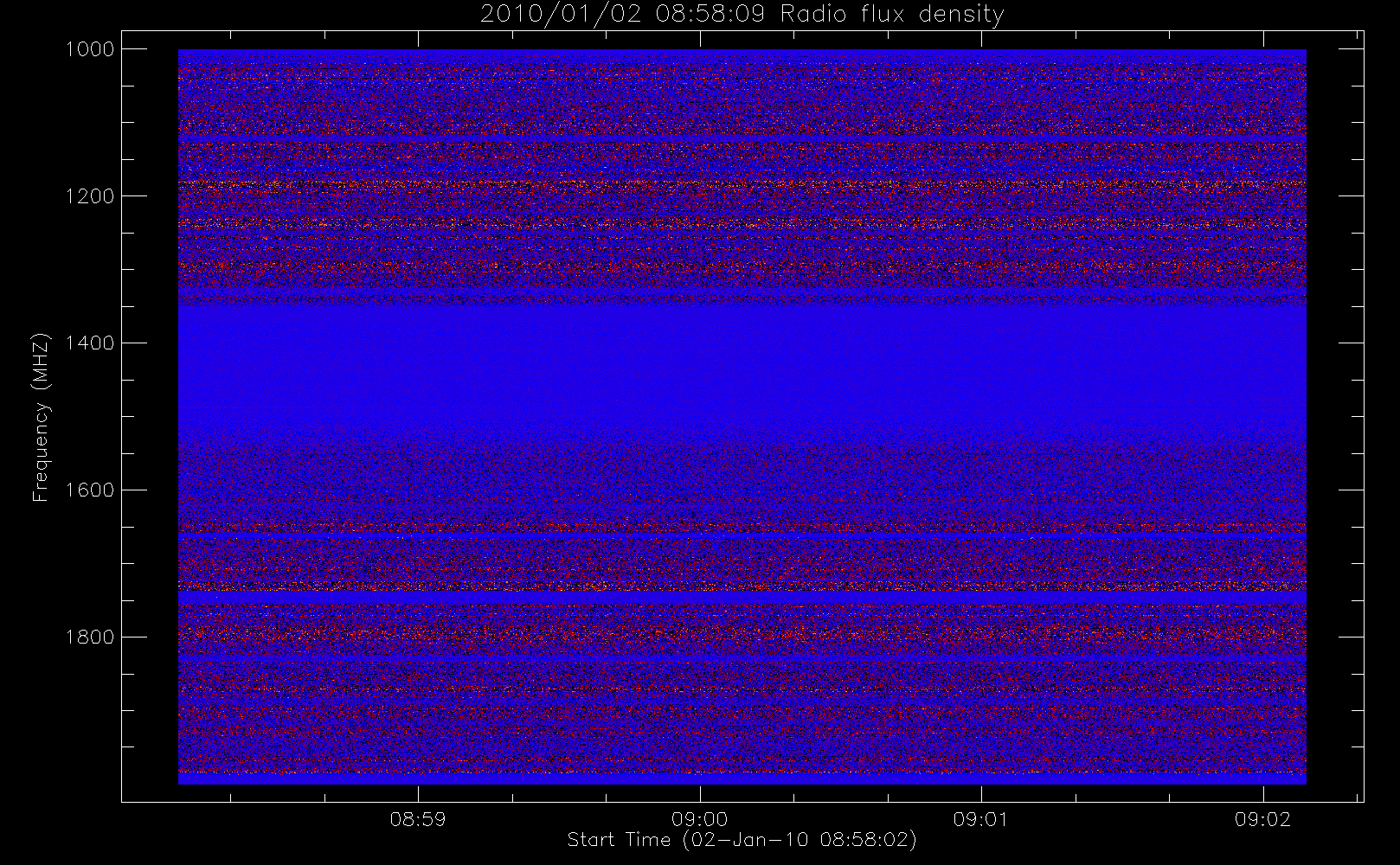The height and width of the screenshot is (865, 1400).
Task: Click the 1800 frequency tick label
Action: click(x=90, y=638)
